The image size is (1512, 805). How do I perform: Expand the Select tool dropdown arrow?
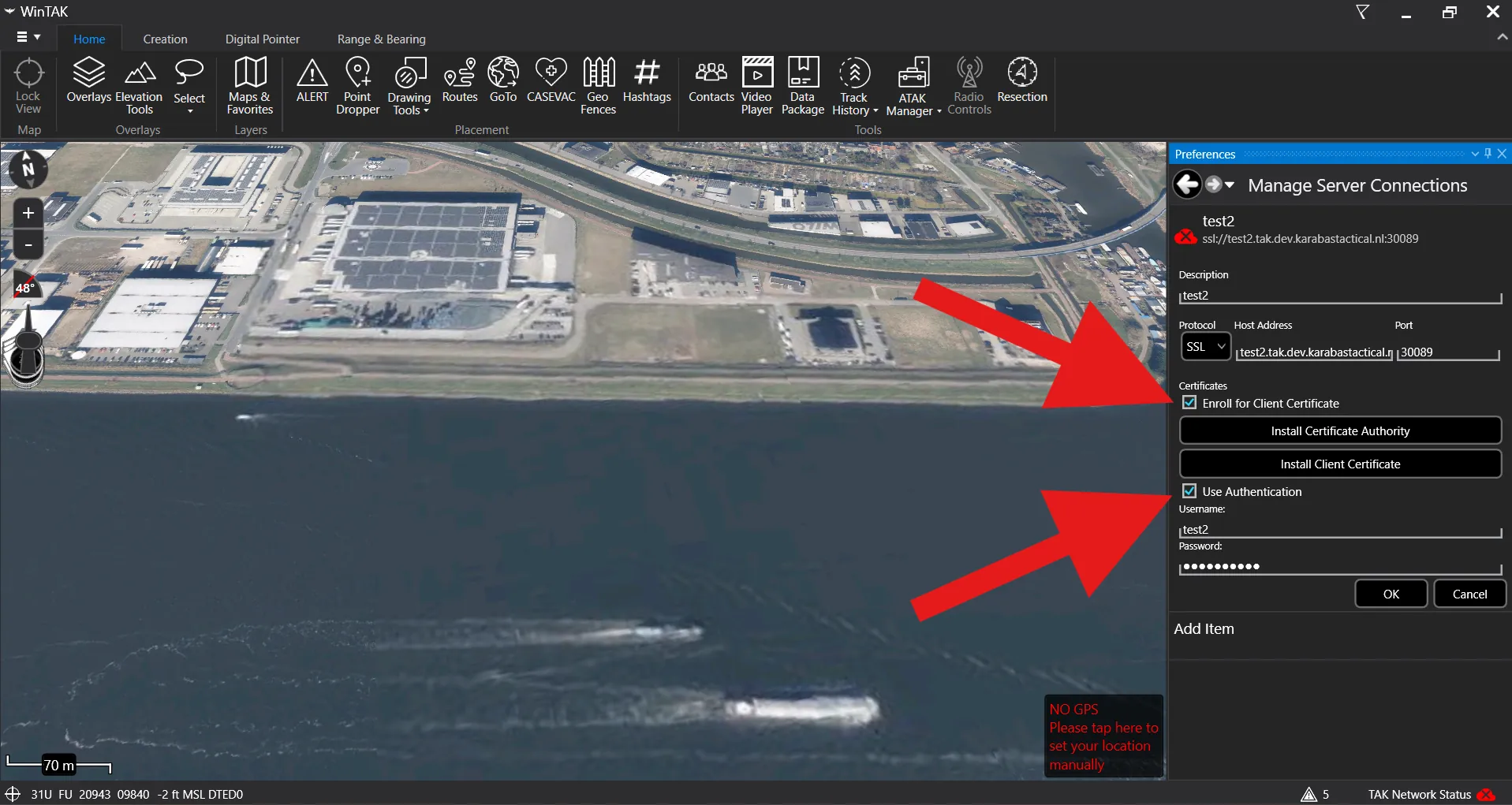[x=190, y=111]
